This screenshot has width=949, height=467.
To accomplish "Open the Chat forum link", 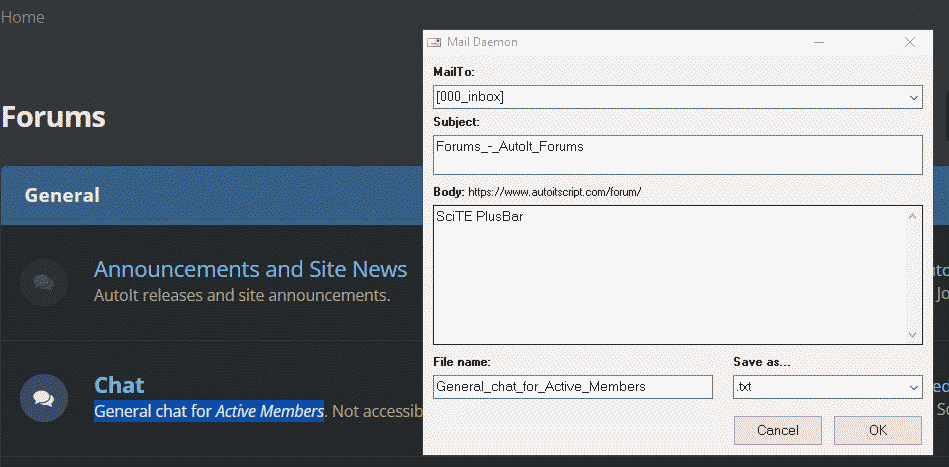I will tap(119, 385).
